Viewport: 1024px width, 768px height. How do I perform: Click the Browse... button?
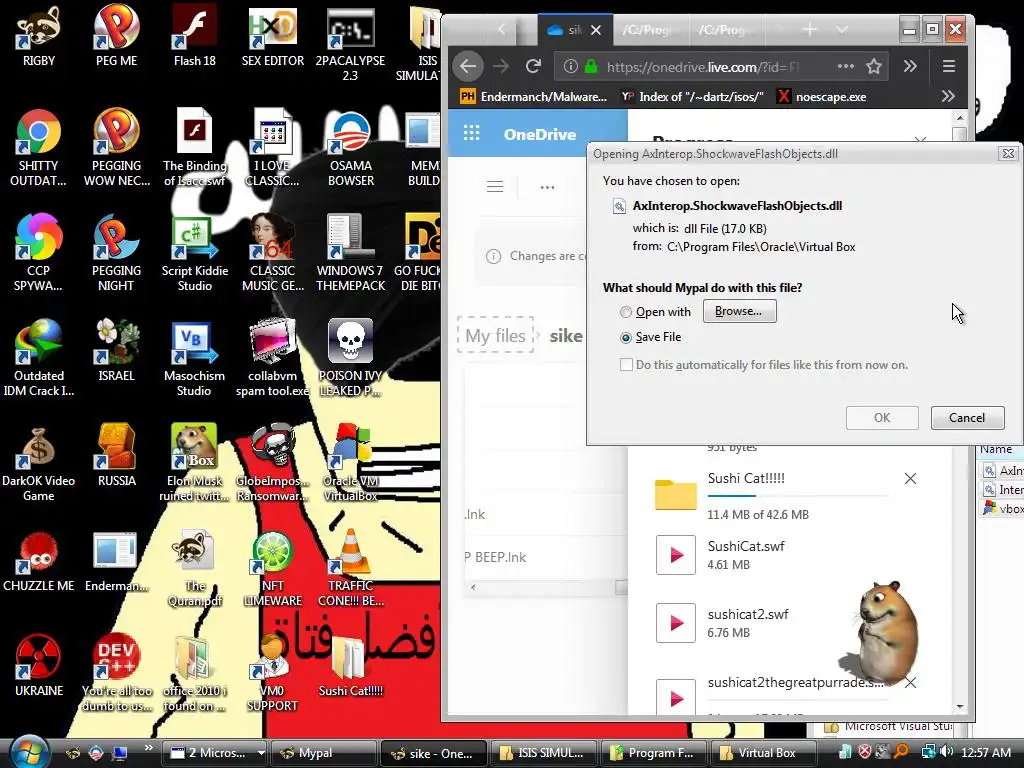pyautogui.click(x=739, y=312)
